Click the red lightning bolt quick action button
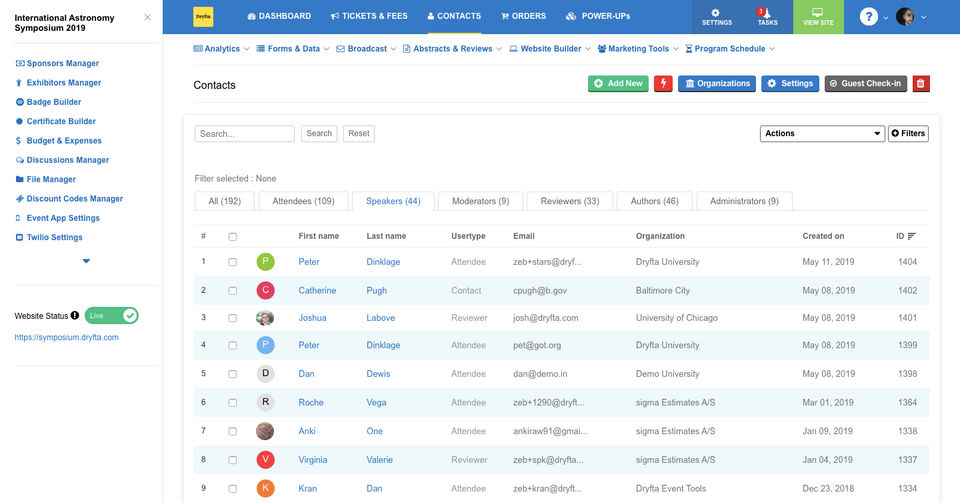 [x=663, y=84]
